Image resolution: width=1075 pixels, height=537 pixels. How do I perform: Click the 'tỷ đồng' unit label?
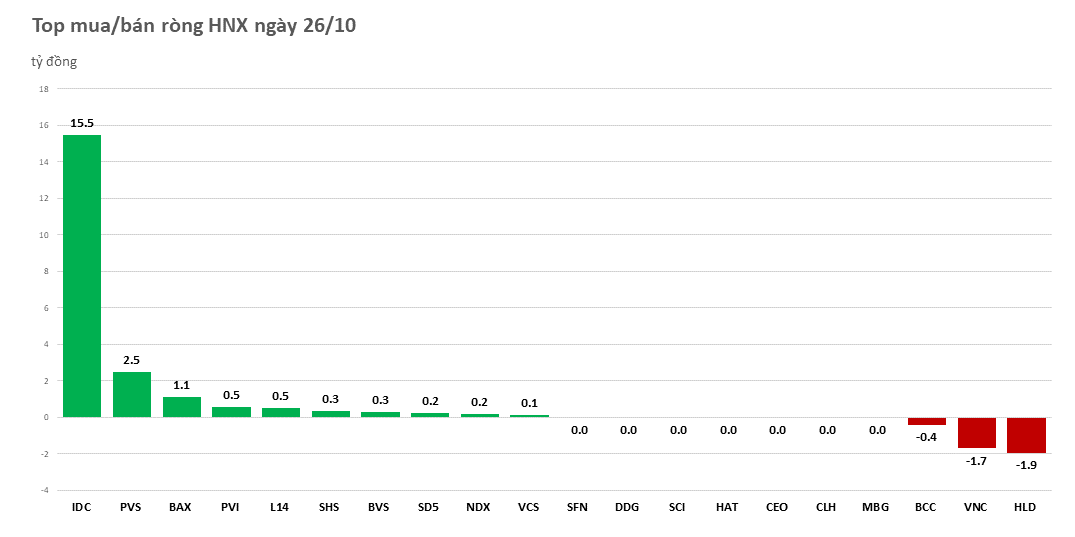[x=54, y=62]
